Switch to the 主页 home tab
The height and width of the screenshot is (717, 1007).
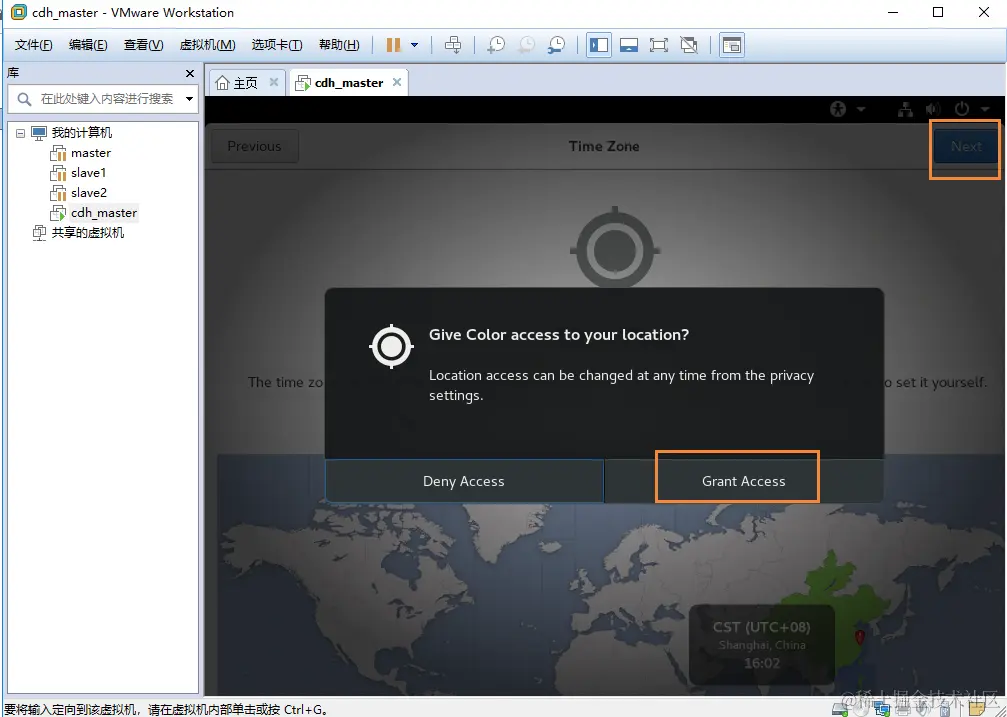(245, 83)
